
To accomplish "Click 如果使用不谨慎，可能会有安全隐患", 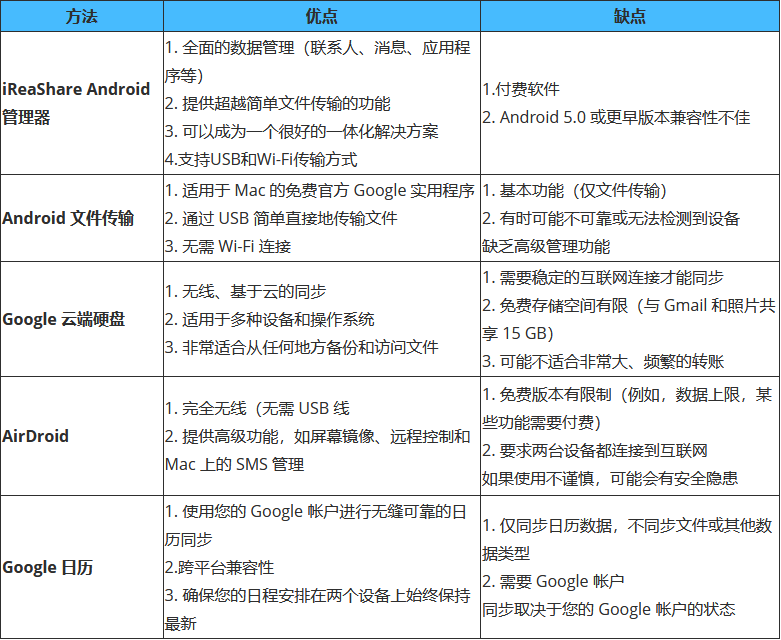I will (610, 479).
